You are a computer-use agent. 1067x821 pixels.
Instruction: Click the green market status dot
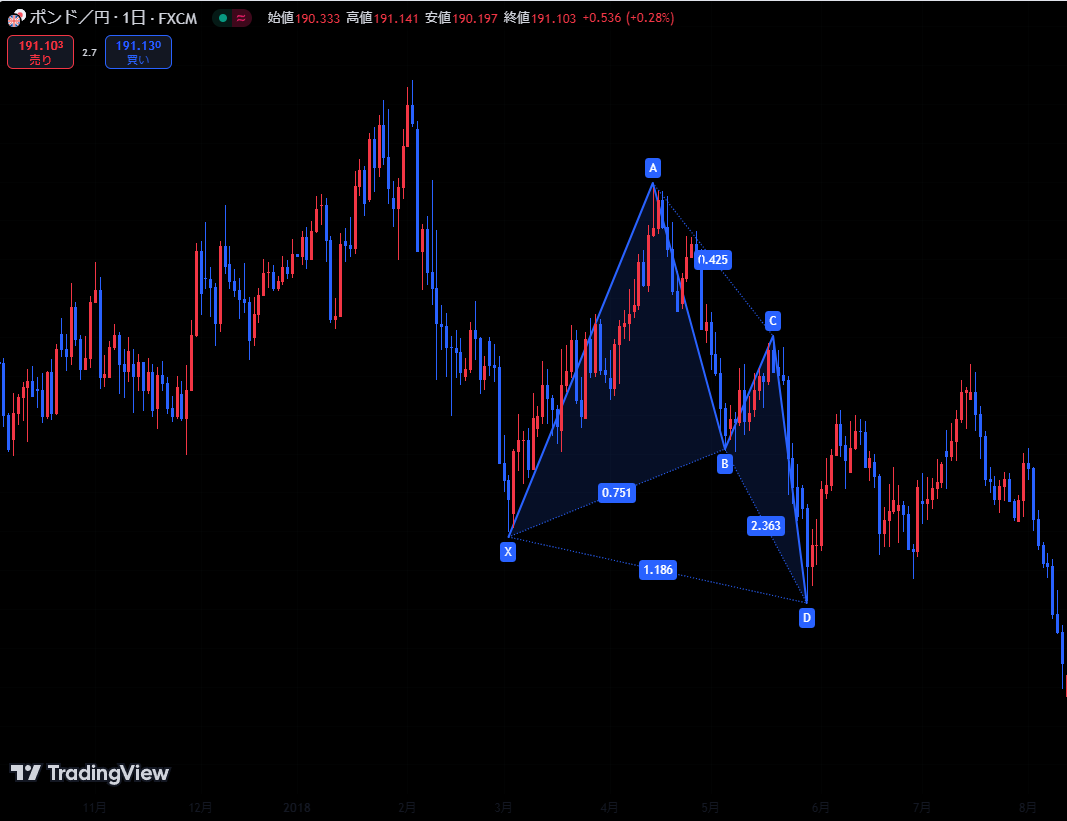[222, 18]
